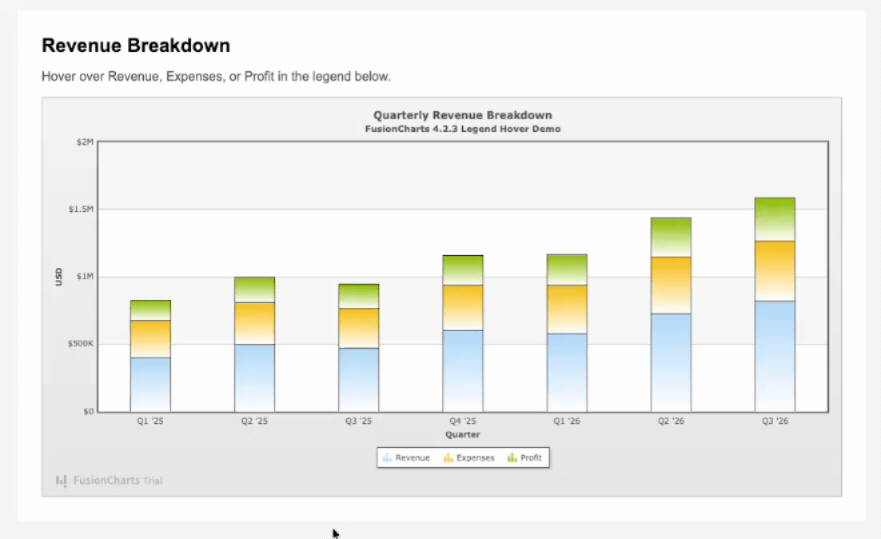
Task: Click the Q1 '26 Profit bar segment
Action: pos(567,270)
